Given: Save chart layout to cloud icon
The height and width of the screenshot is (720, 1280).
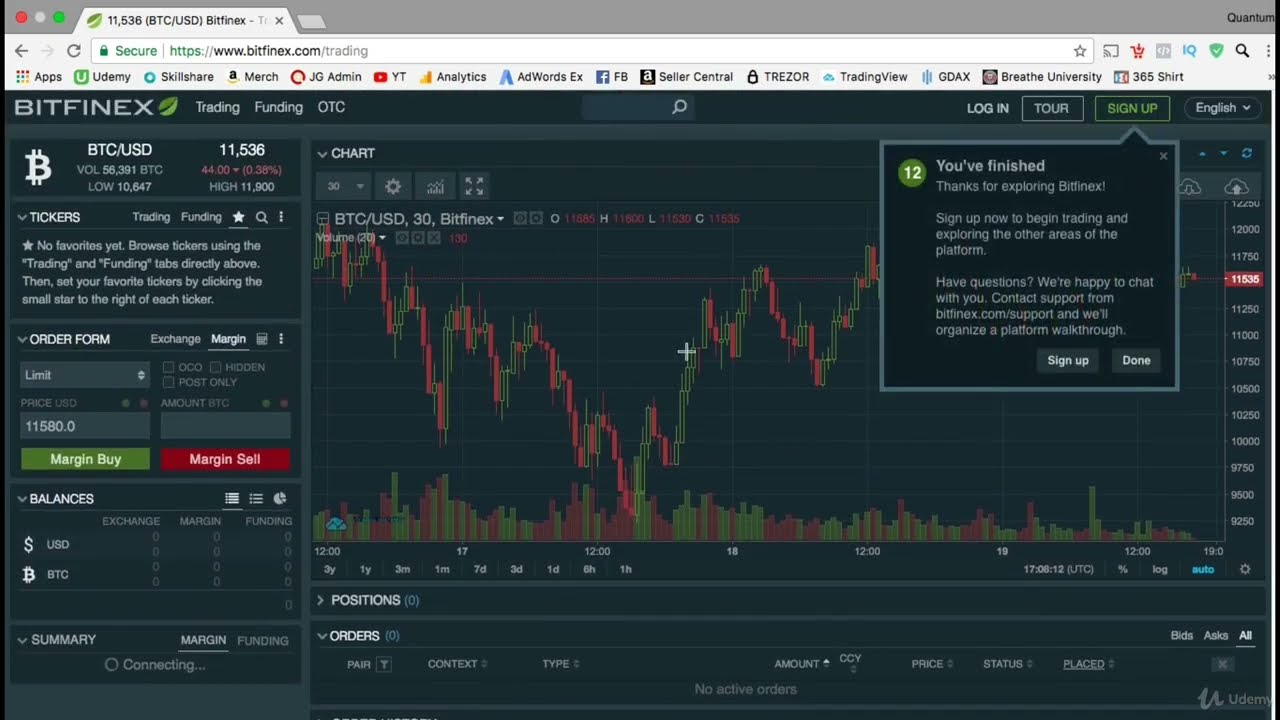Looking at the screenshot, I should pos(1236,187).
